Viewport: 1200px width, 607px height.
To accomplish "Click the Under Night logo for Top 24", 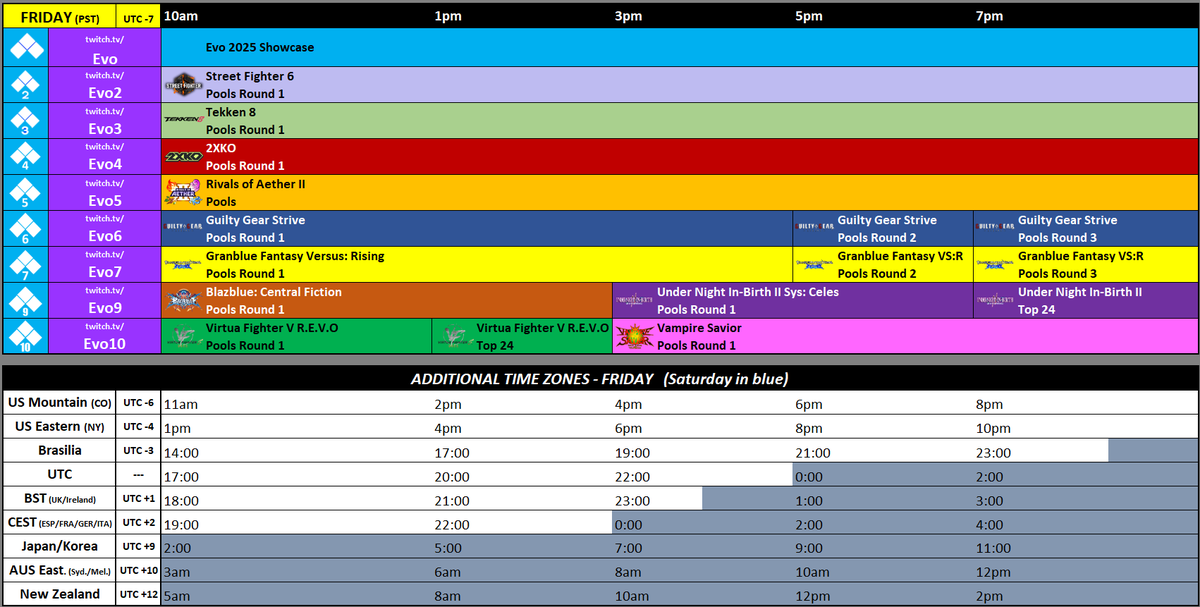I will point(995,301).
